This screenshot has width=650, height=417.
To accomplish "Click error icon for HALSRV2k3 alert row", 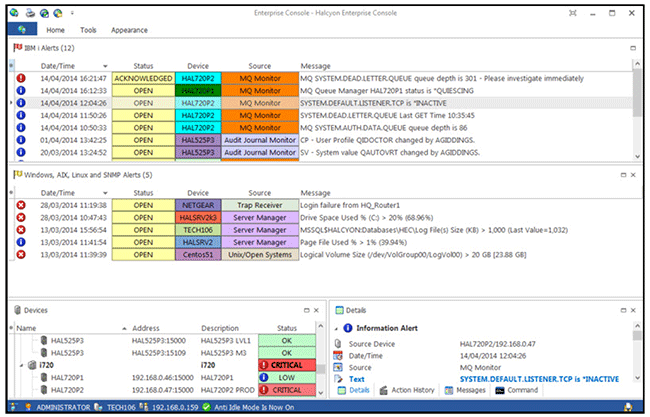I will click(21, 218).
